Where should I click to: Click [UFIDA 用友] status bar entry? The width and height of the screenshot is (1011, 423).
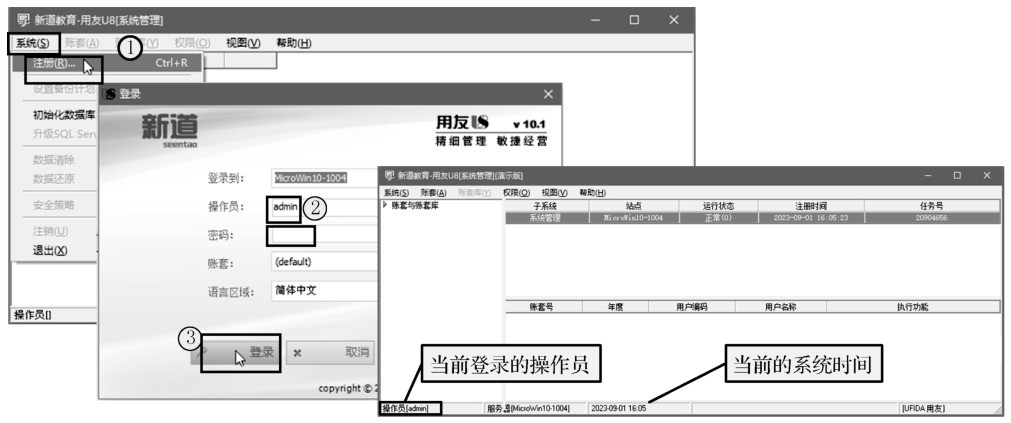923,408
